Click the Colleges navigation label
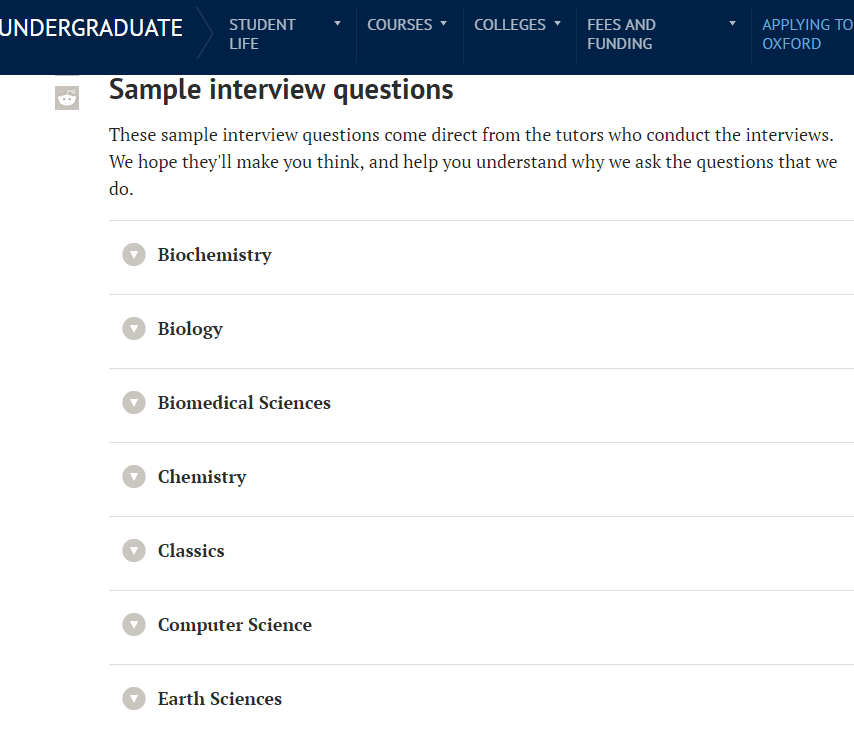Image resolution: width=854 pixels, height=730 pixels. coord(510,25)
